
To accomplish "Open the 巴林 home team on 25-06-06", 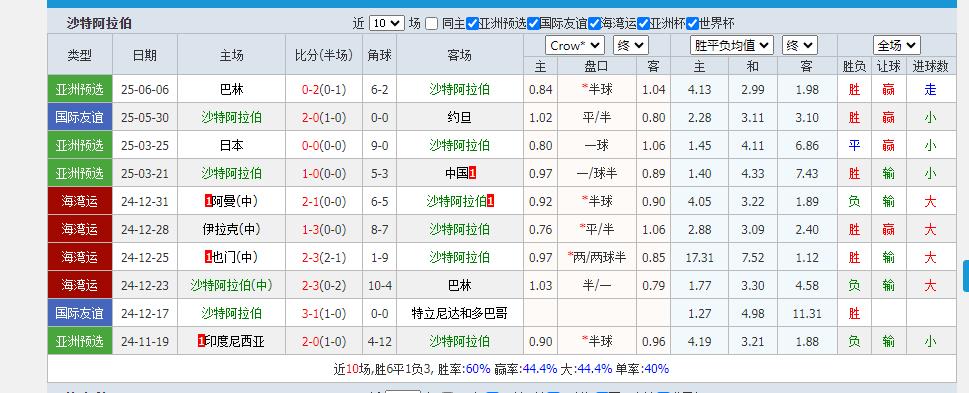I will 232,89.
